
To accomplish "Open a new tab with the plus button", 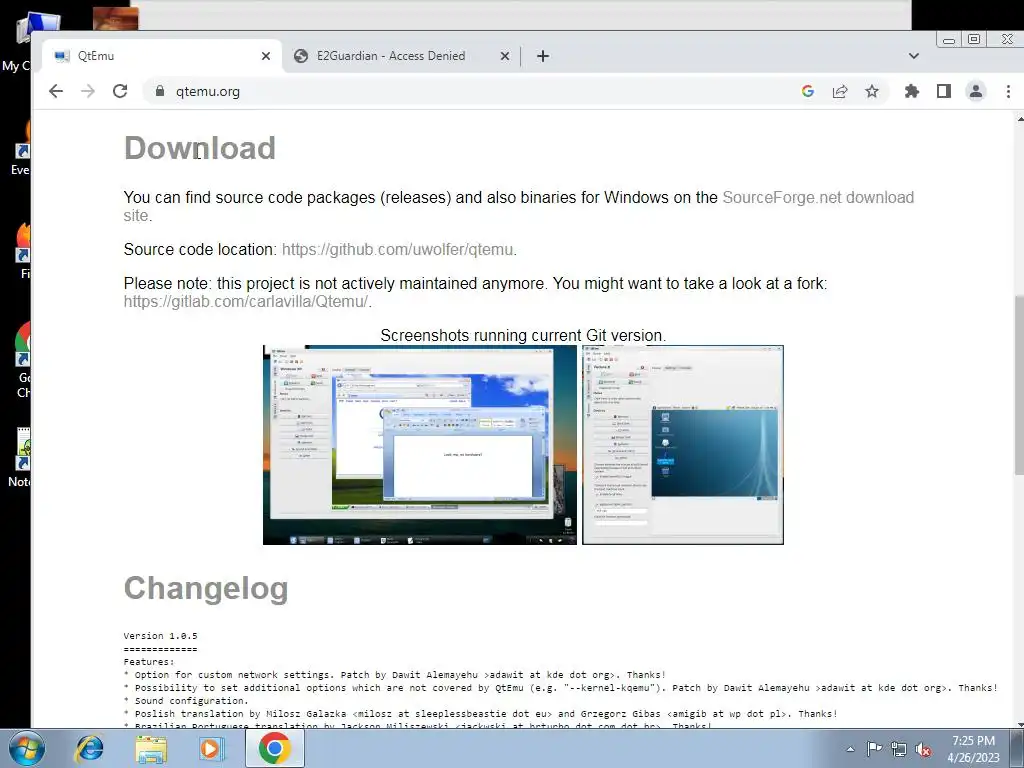I will pos(543,56).
